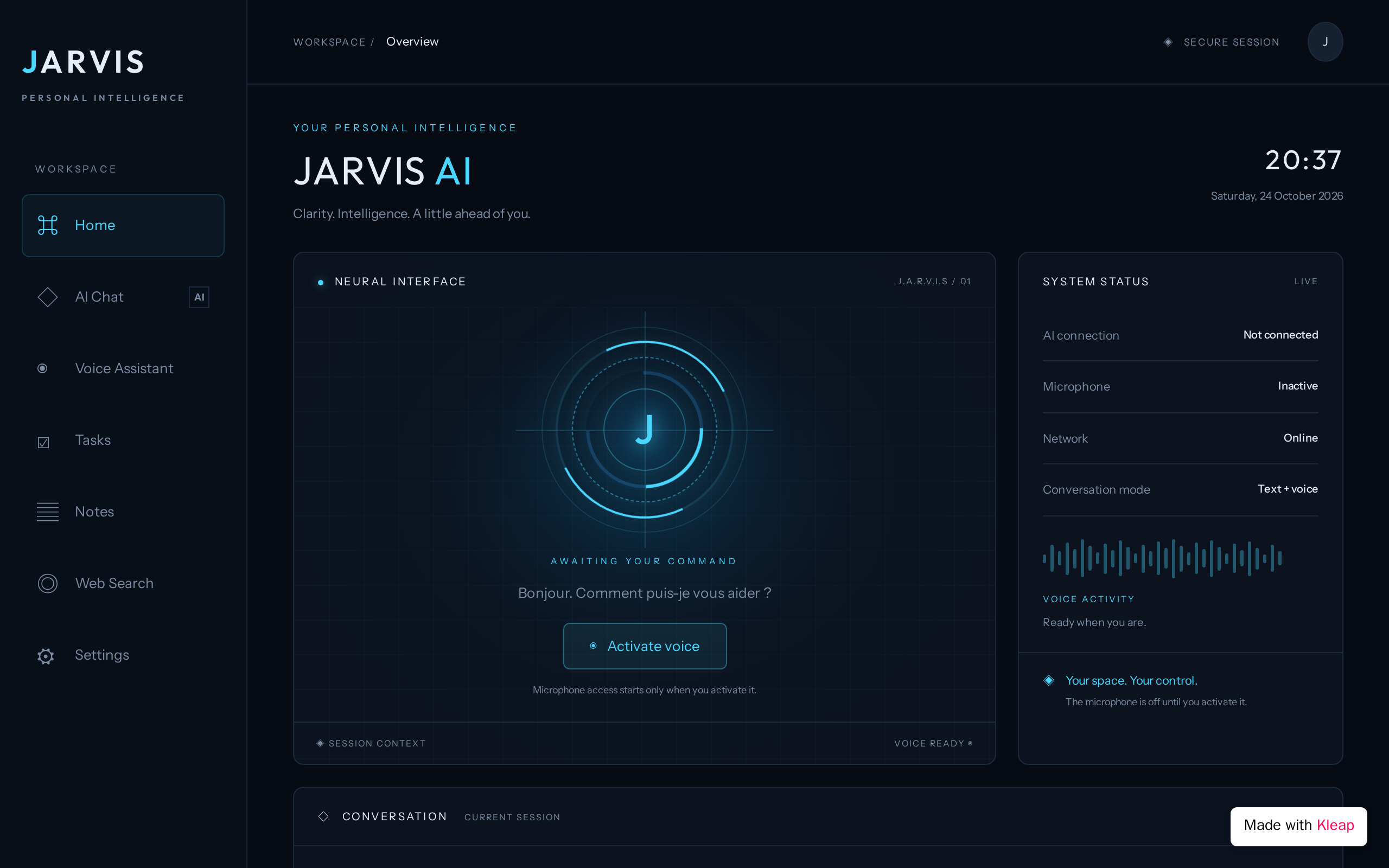1389x868 pixels.
Task: Go to Voice Assistant page
Action: pyautogui.click(x=123, y=368)
